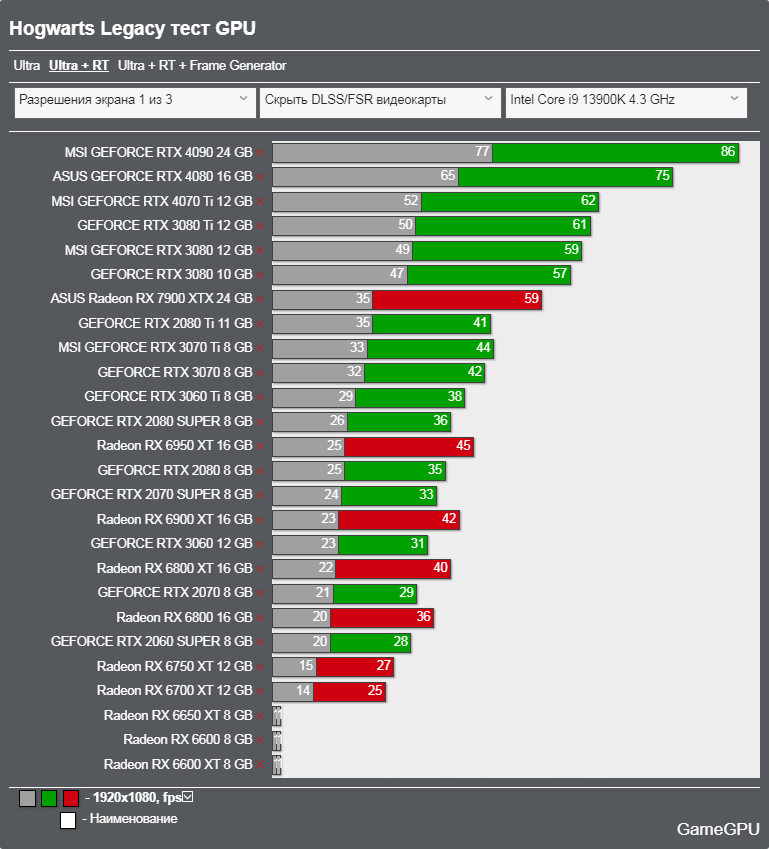This screenshot has height=849, width=769.
Task: Click the GameGPU logo text
Action: pyautogui.click(x=718, y=829)
